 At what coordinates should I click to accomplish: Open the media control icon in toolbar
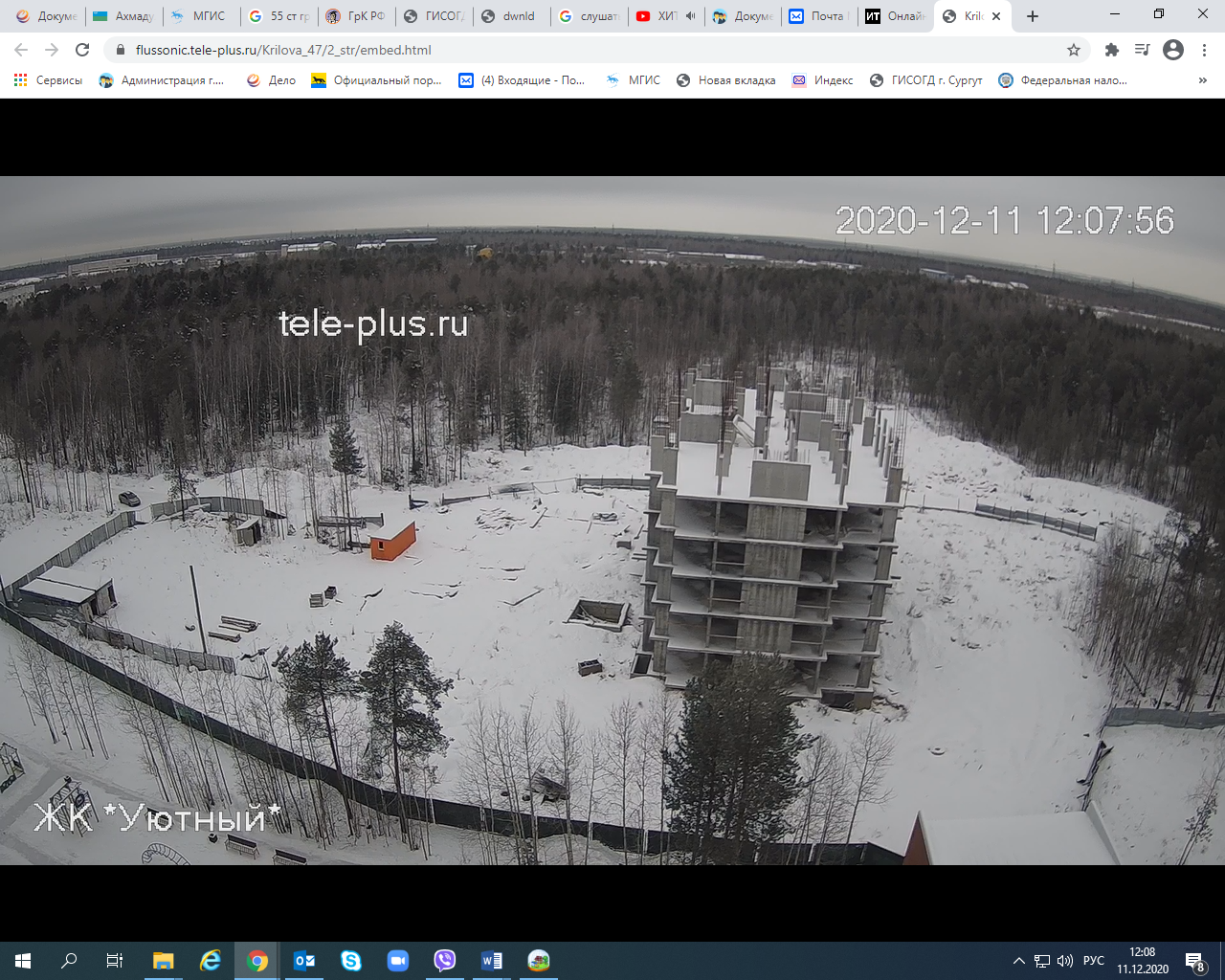click(1142, 50)
